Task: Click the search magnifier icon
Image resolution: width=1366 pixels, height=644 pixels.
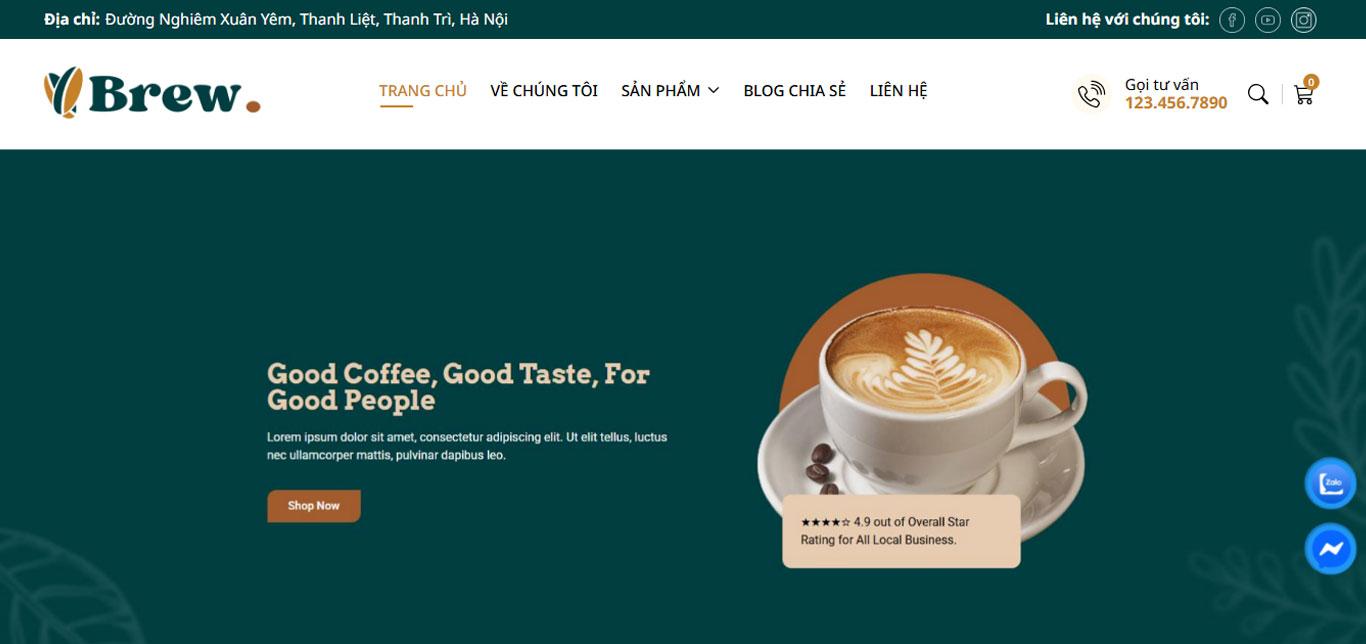Action: tap(1258, 95)
